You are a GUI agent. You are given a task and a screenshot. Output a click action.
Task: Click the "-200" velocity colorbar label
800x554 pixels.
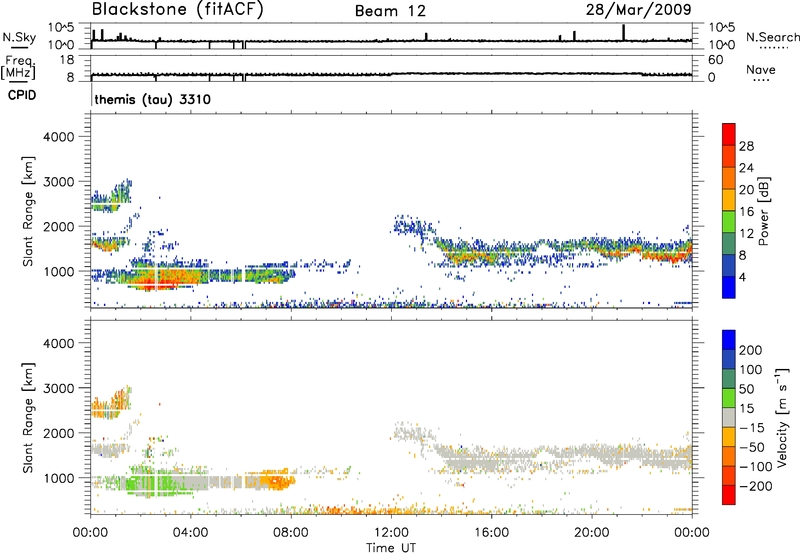(x=756, y=486)
